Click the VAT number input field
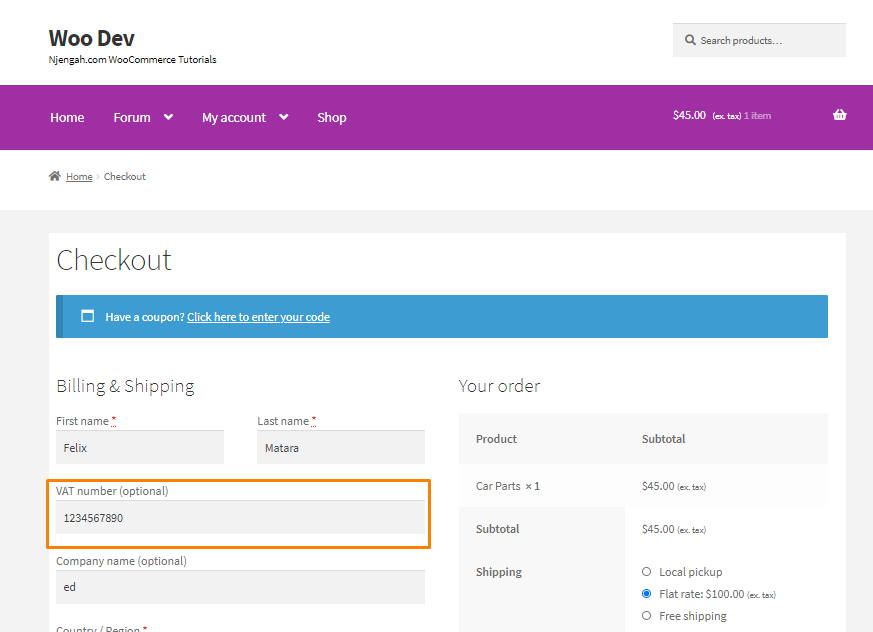This screenshot has height=632, width=873. [241, 517]
